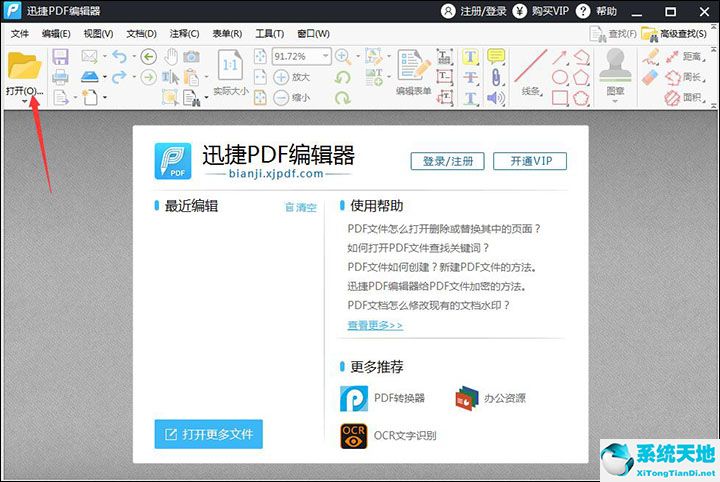
Task: Select the Strikethrough text tool
Action: (x=470, y=77)
